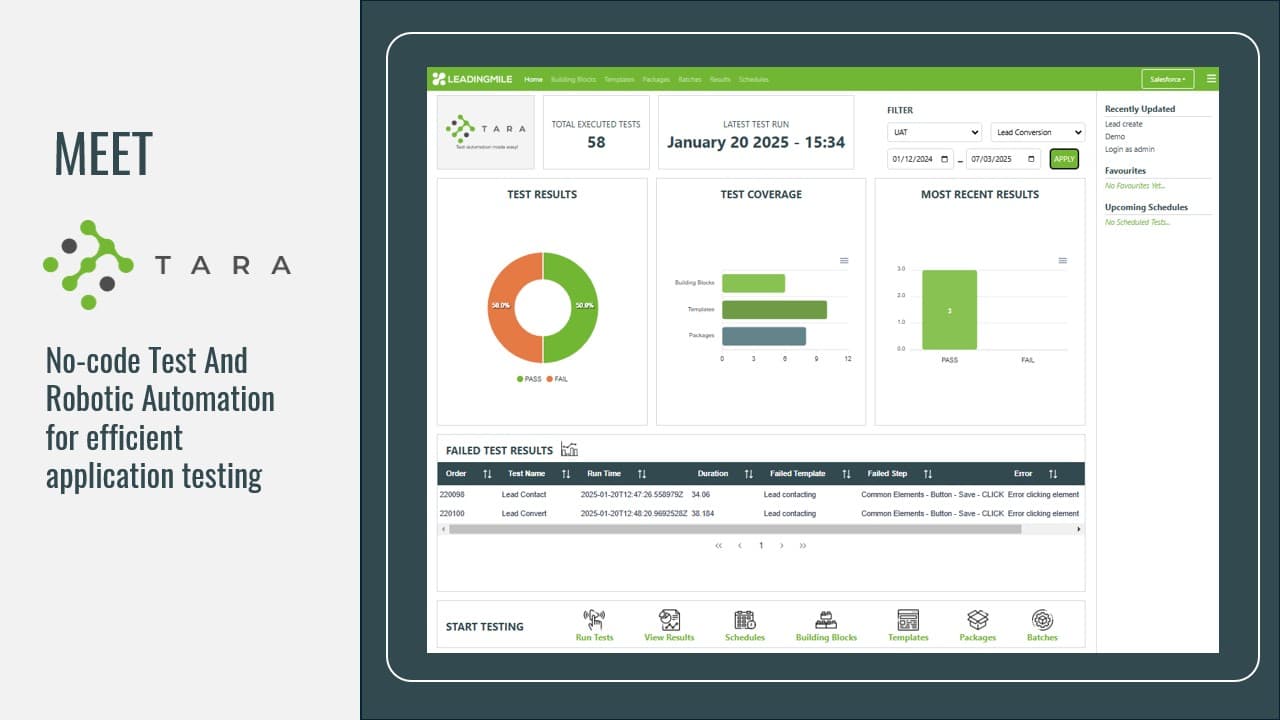Image resolution: width=1280 pixels, height=720 pixels.
Task: Open the Most Recent Results chart menu icon
Action: pyautogui.click(x=1063, y=260)
